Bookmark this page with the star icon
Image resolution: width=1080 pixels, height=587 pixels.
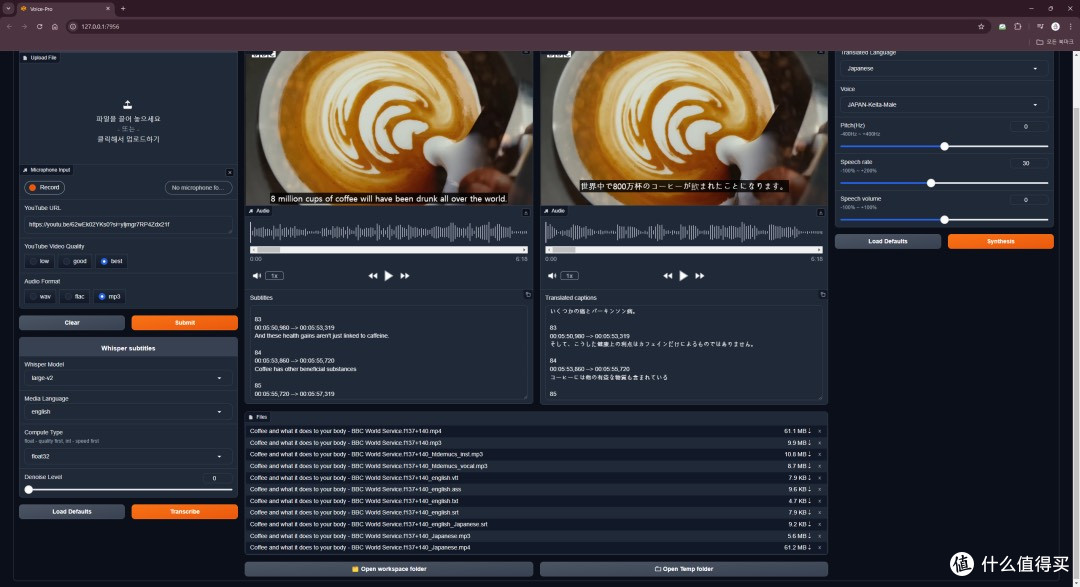click(981, 26)
